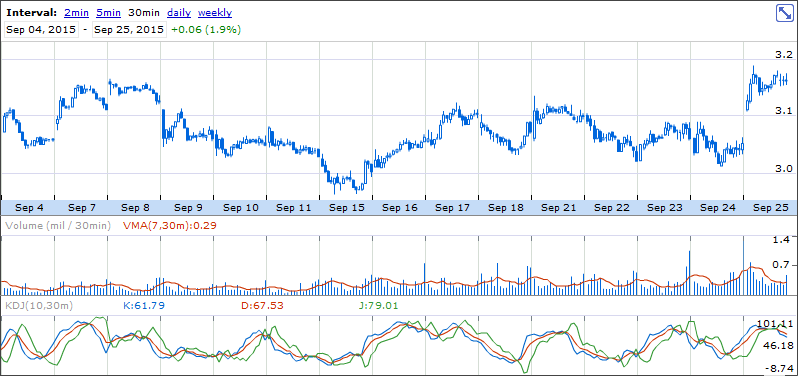Select the 30min interval
The image size is (798, 376).
coord(145,13)
